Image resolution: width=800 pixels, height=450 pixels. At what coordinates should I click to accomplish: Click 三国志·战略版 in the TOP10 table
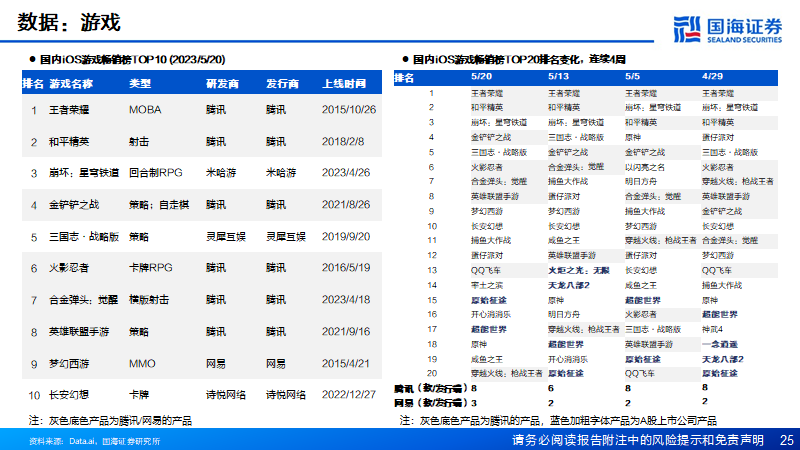(84, 237)
